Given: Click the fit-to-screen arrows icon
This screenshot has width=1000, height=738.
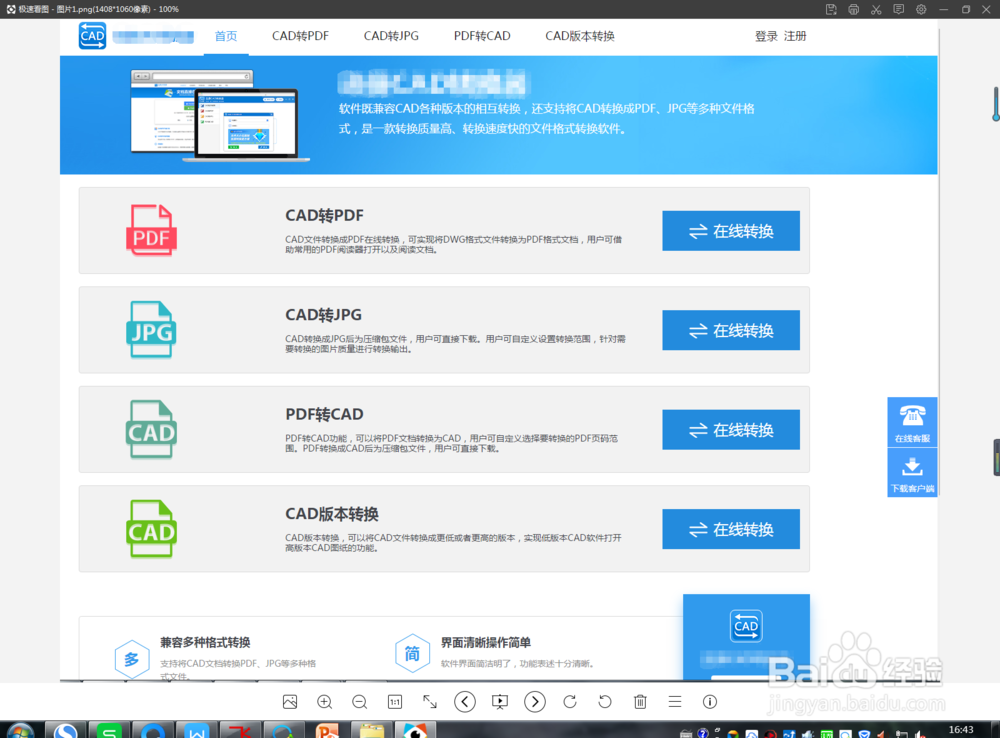Looking at the screenshot, I should pyautogui.click(x=429, y=702).
